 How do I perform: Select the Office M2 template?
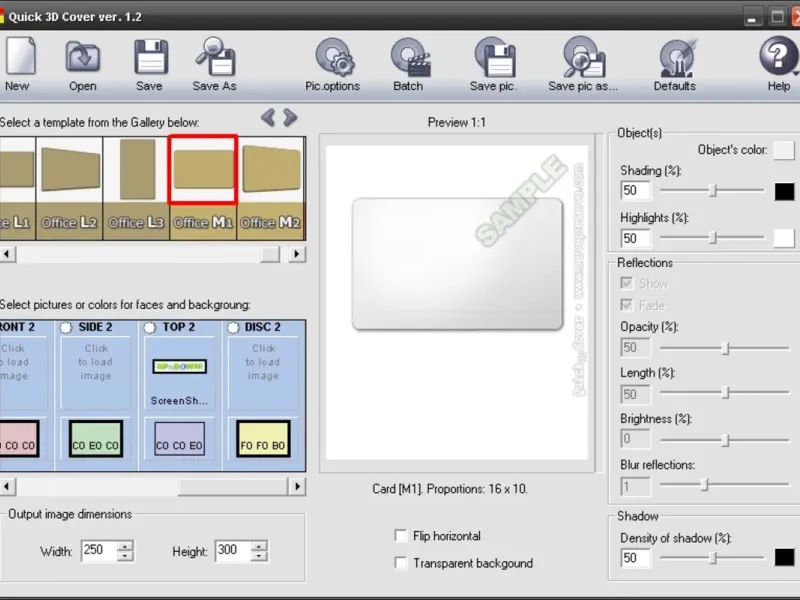(x=271, y=188)
